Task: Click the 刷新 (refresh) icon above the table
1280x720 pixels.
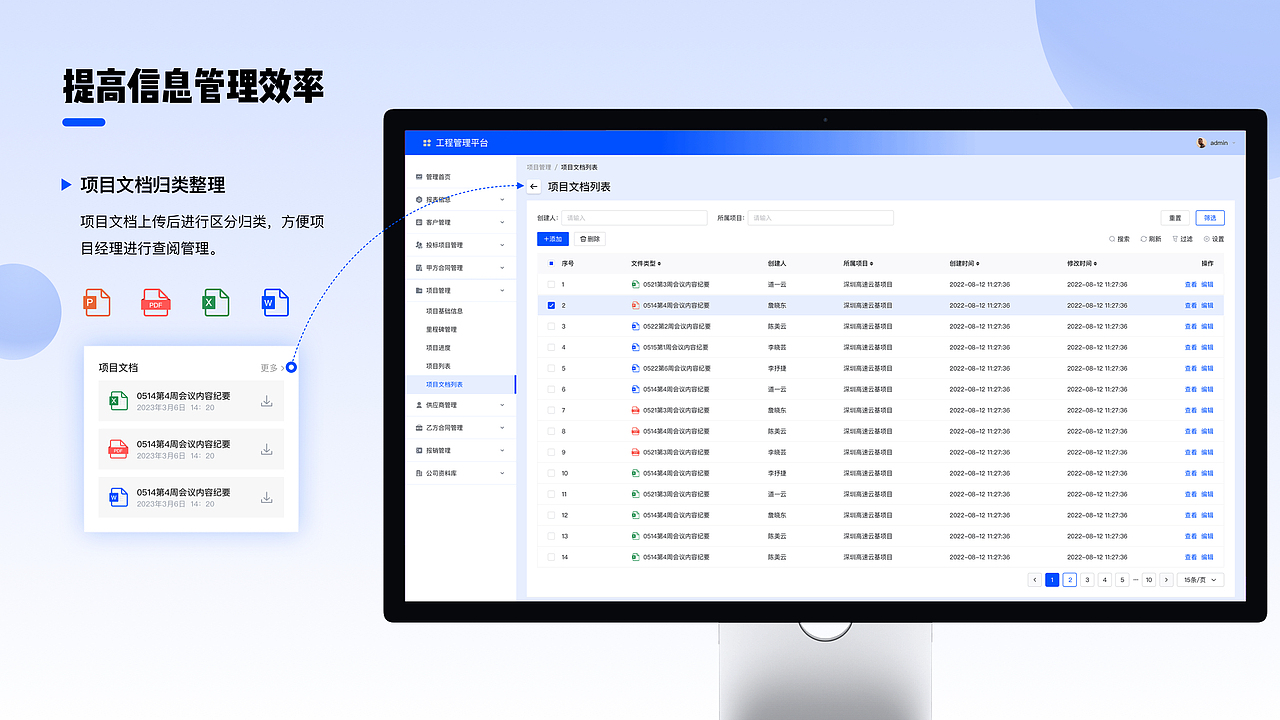Action: click(x=1143, y=238)
